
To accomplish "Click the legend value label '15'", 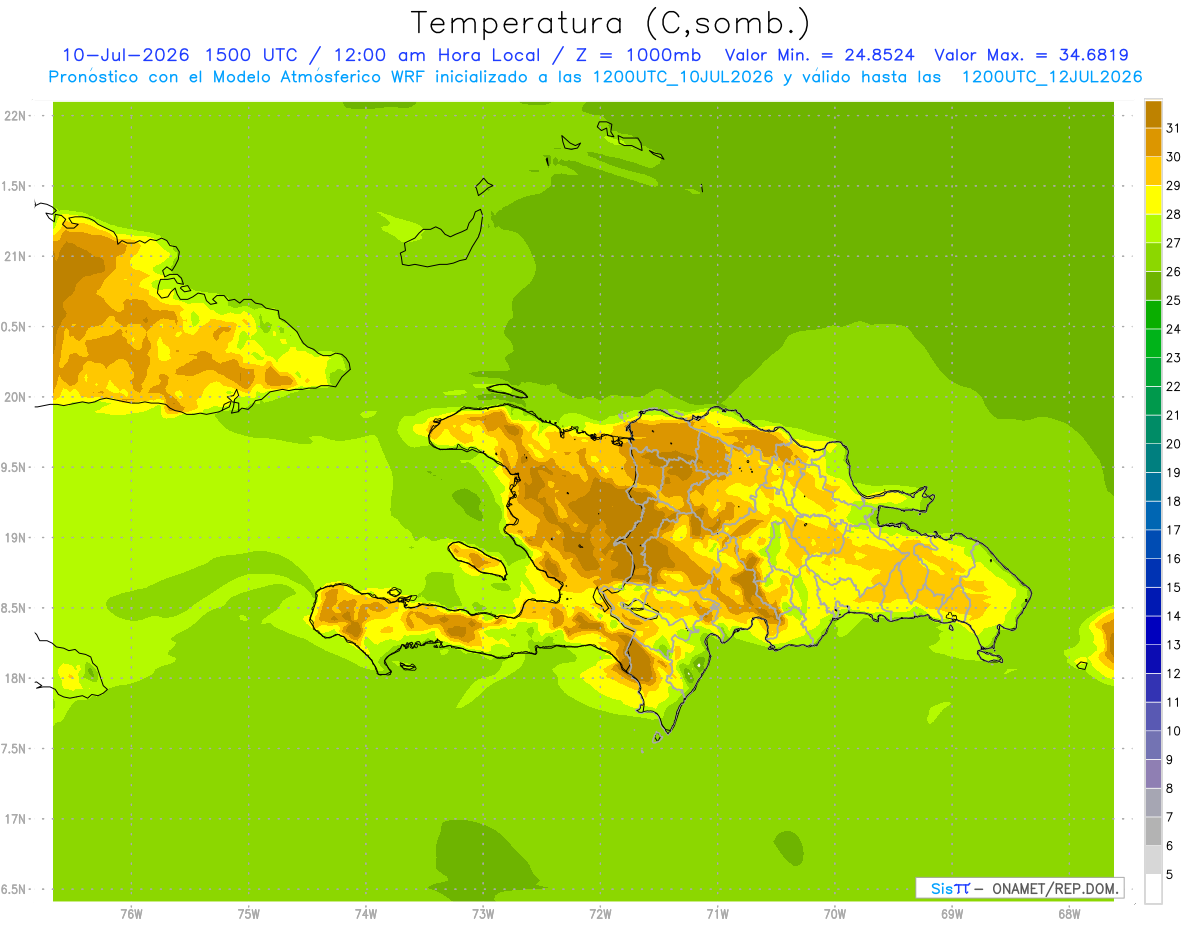I will point(1174,587).
